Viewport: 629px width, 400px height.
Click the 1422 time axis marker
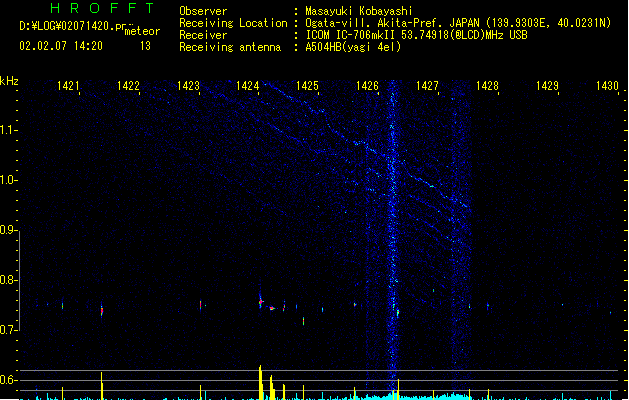(128, 86)
